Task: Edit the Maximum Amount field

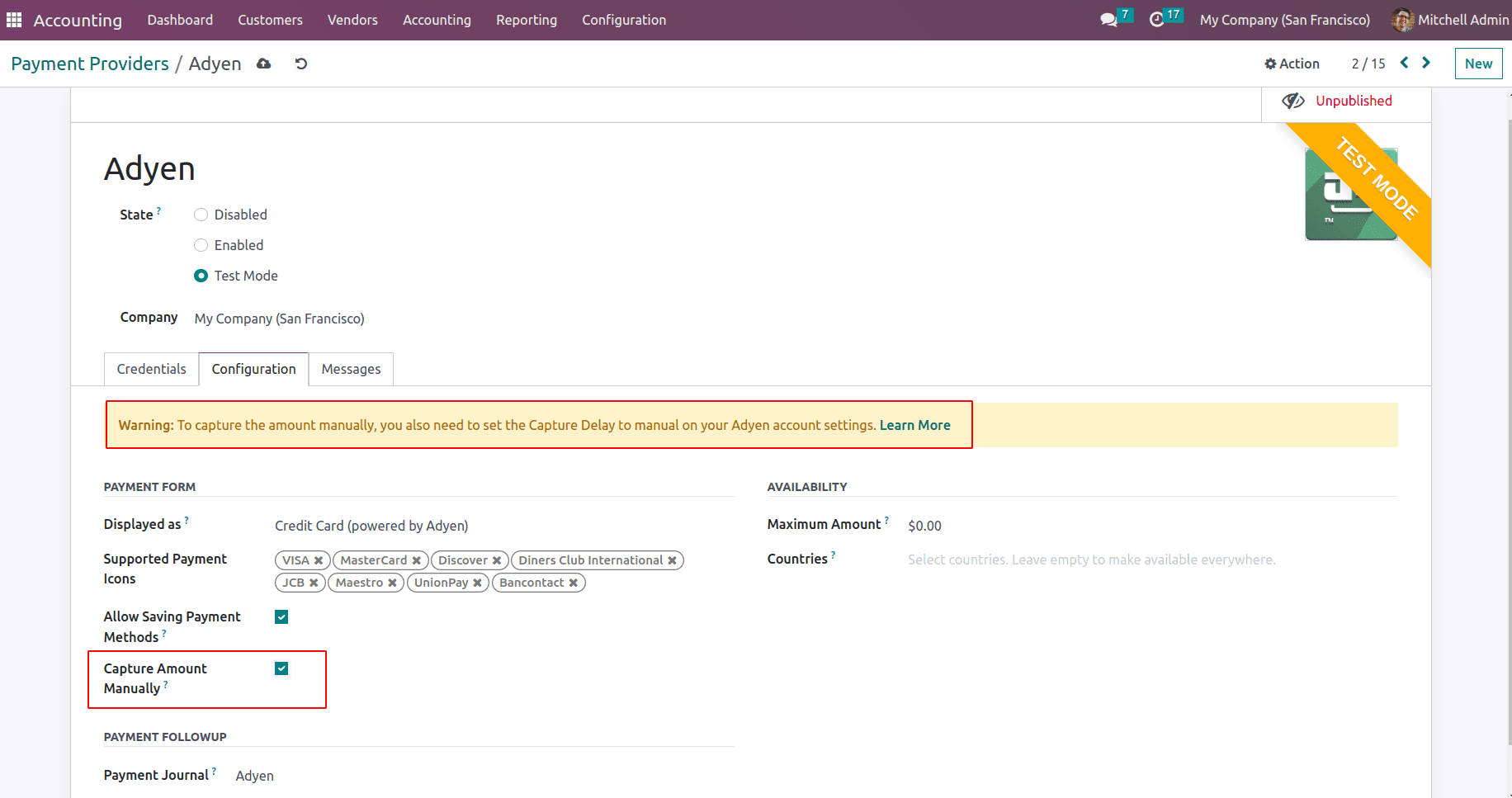Action: tap(1152, 526)
